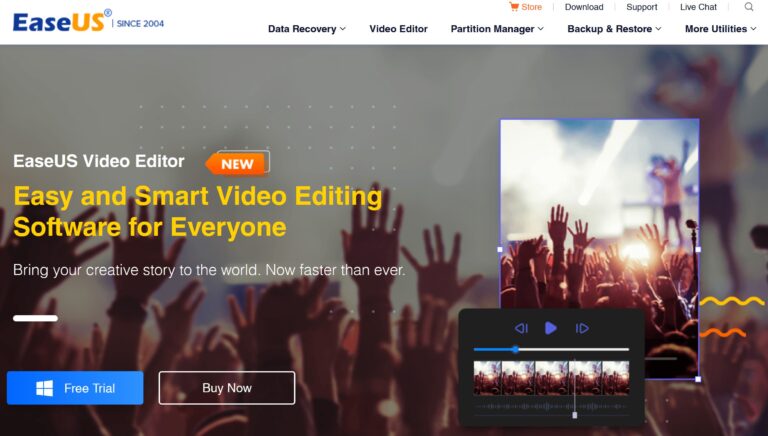
Task: Click the orange NEW badge
Action: tap(237, 164)
